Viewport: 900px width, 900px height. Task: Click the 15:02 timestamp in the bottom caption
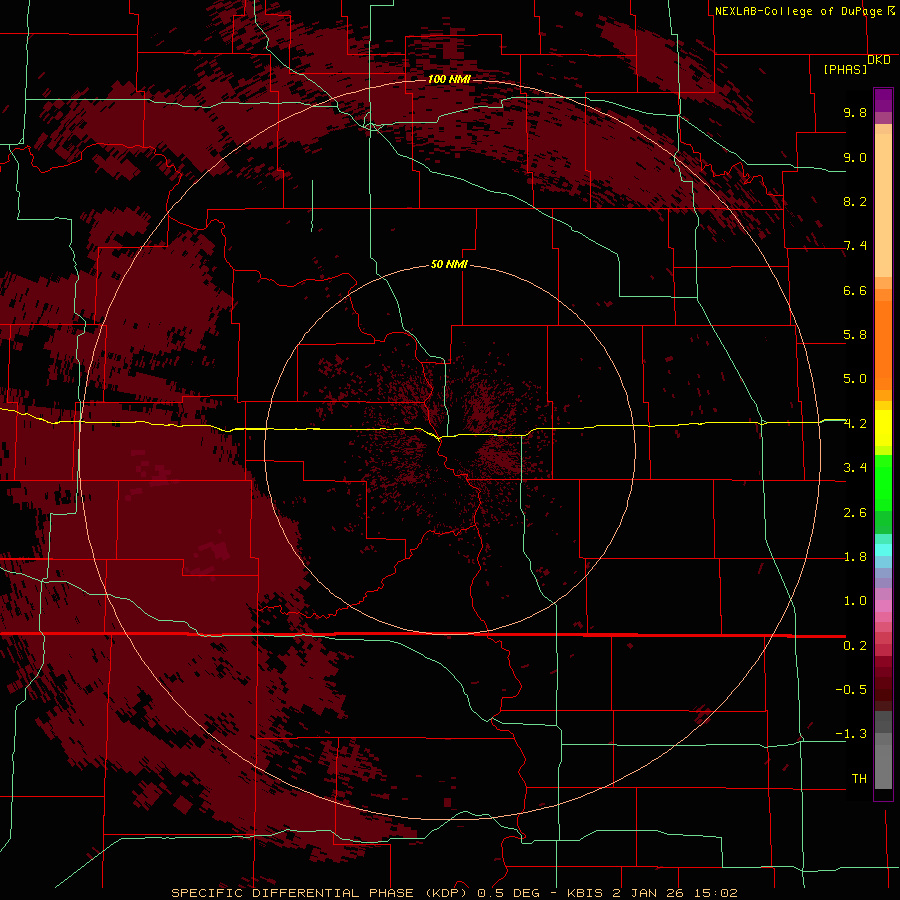(715, 893)
